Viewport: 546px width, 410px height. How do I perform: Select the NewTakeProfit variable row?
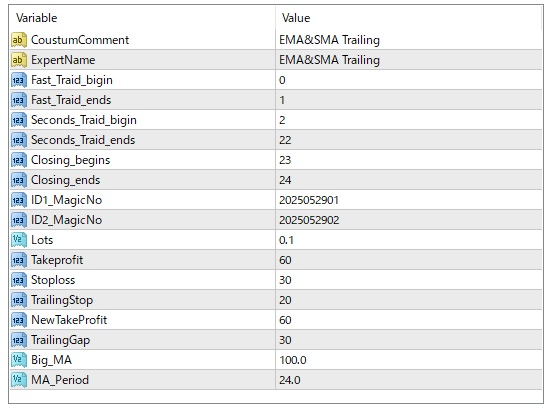click(276, 320)
